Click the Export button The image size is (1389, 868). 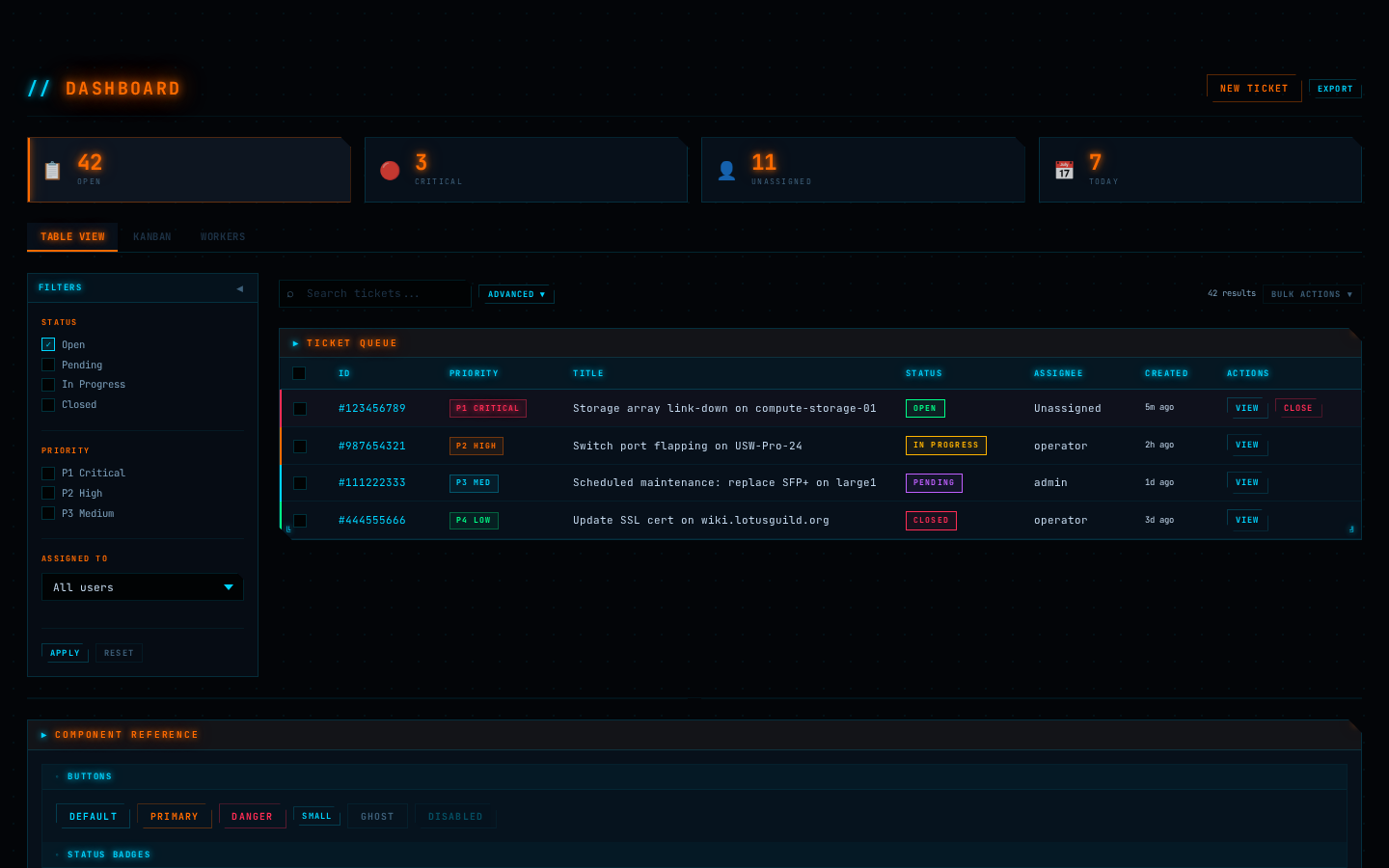point(1335,89)
